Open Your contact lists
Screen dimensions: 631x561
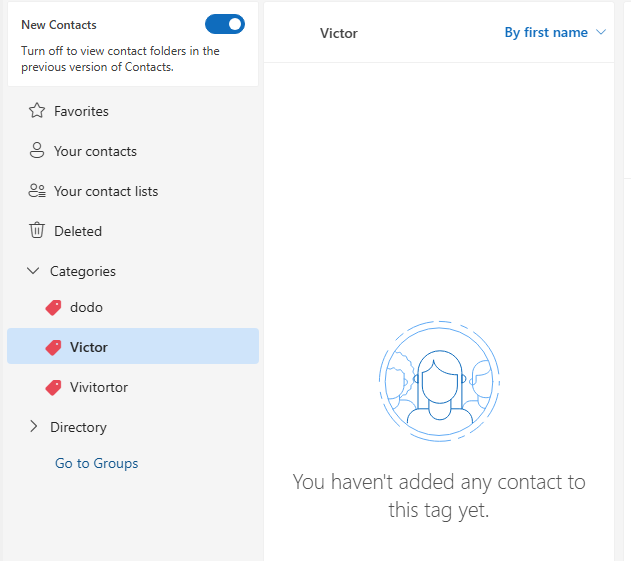106,191
